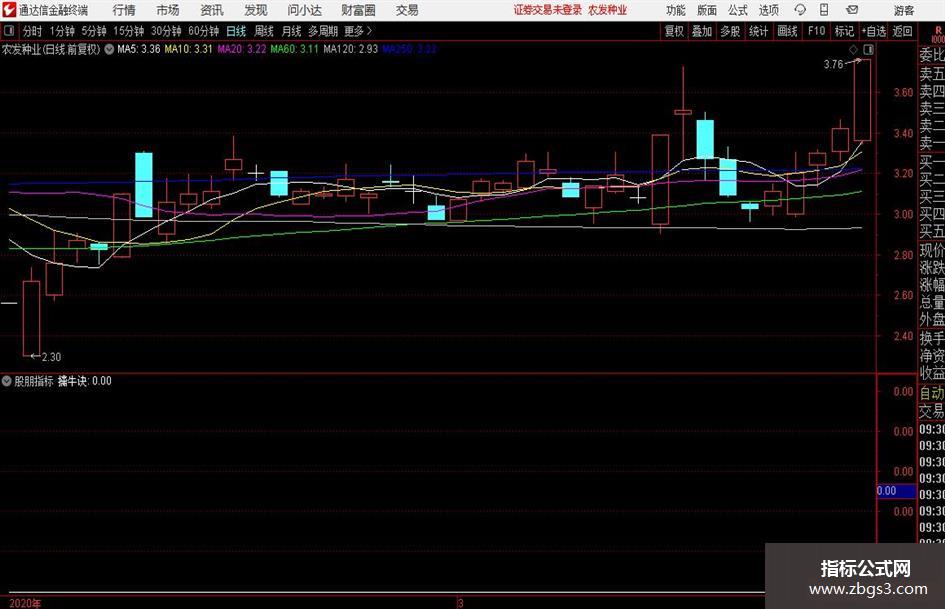Open the 交易 menu
The height and width of the screenshot is (609, 945).
(x=407, y=10)
